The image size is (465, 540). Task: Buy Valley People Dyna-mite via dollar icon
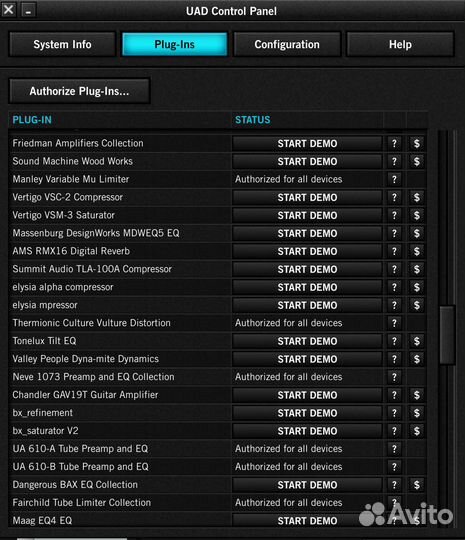417,359
